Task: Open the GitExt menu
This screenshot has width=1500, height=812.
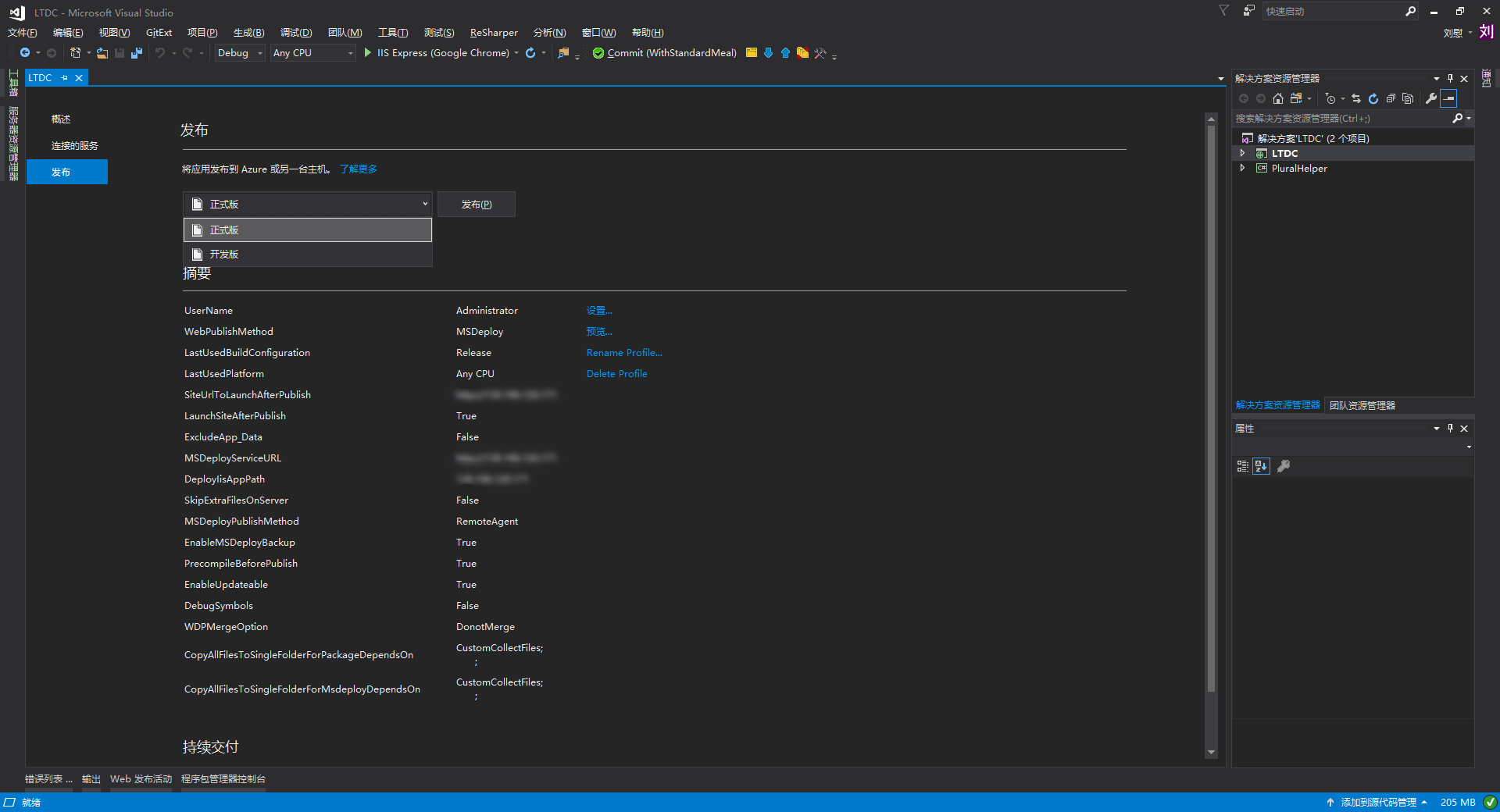Action: (159, 33)
